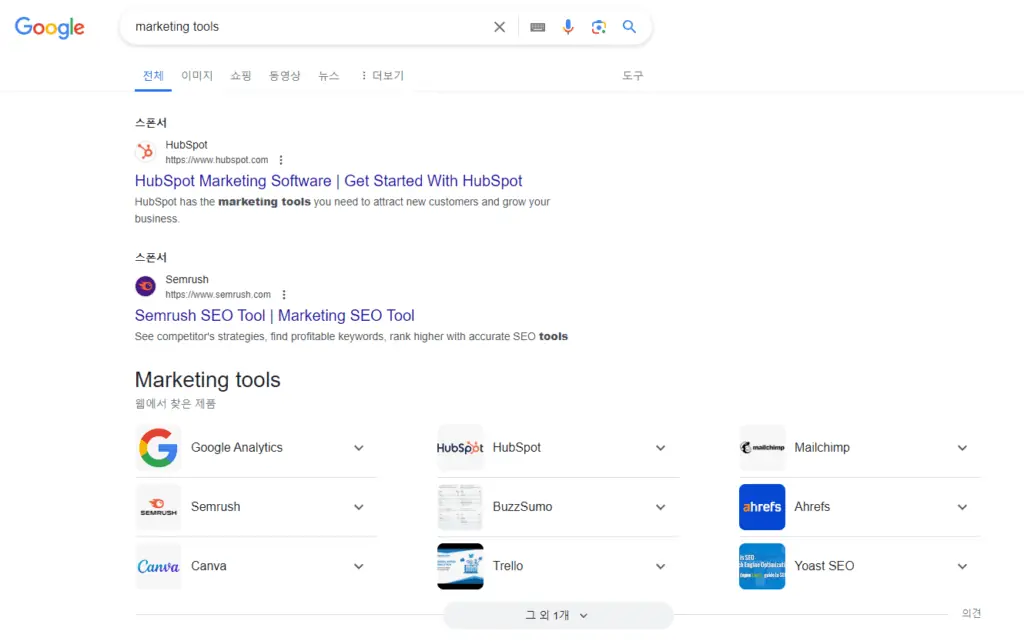The width and height of the screenshot is (1024, 641).
Task: Select the Mailchimp logo thumbnail
Action: tap(762, 448)
